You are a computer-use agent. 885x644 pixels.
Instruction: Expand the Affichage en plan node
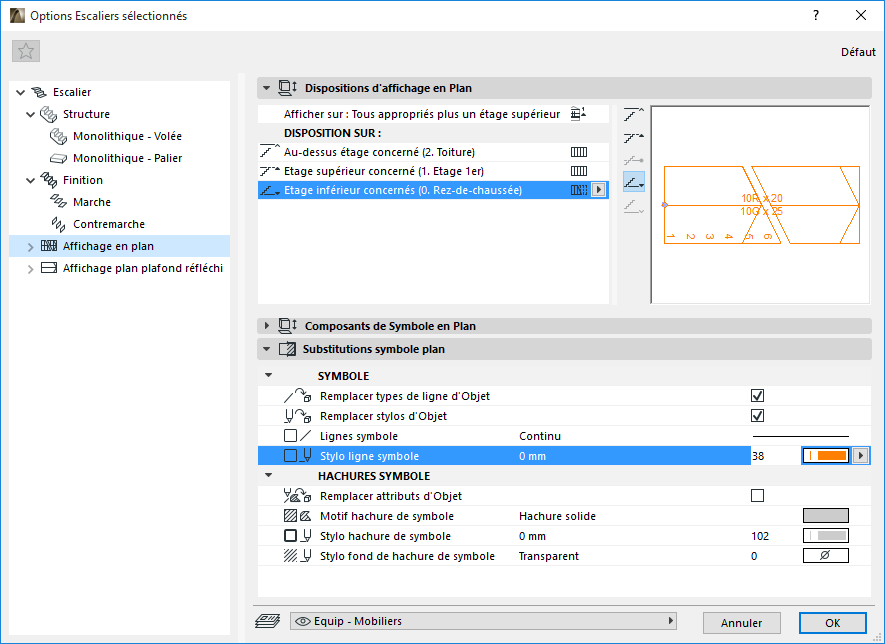pyautogui.click(x=30, y=247)
